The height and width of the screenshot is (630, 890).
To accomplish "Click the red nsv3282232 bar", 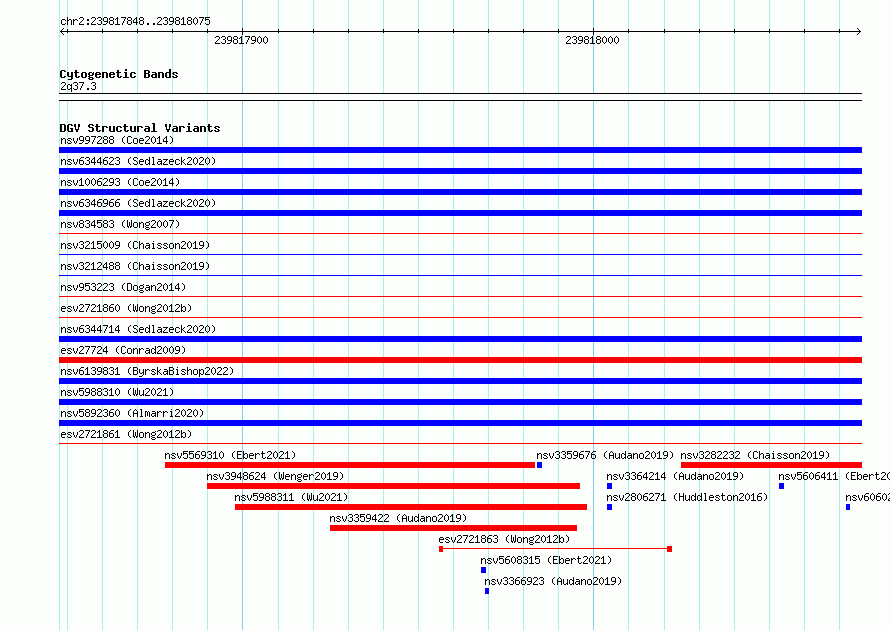I will point(771,465).
